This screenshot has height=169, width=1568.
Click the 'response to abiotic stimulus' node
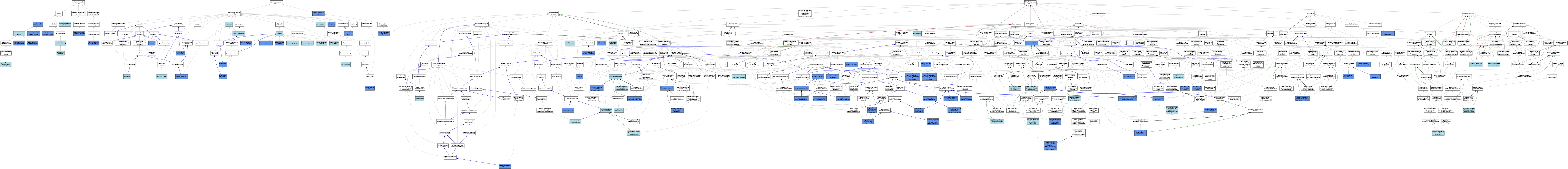coord(789,33)
